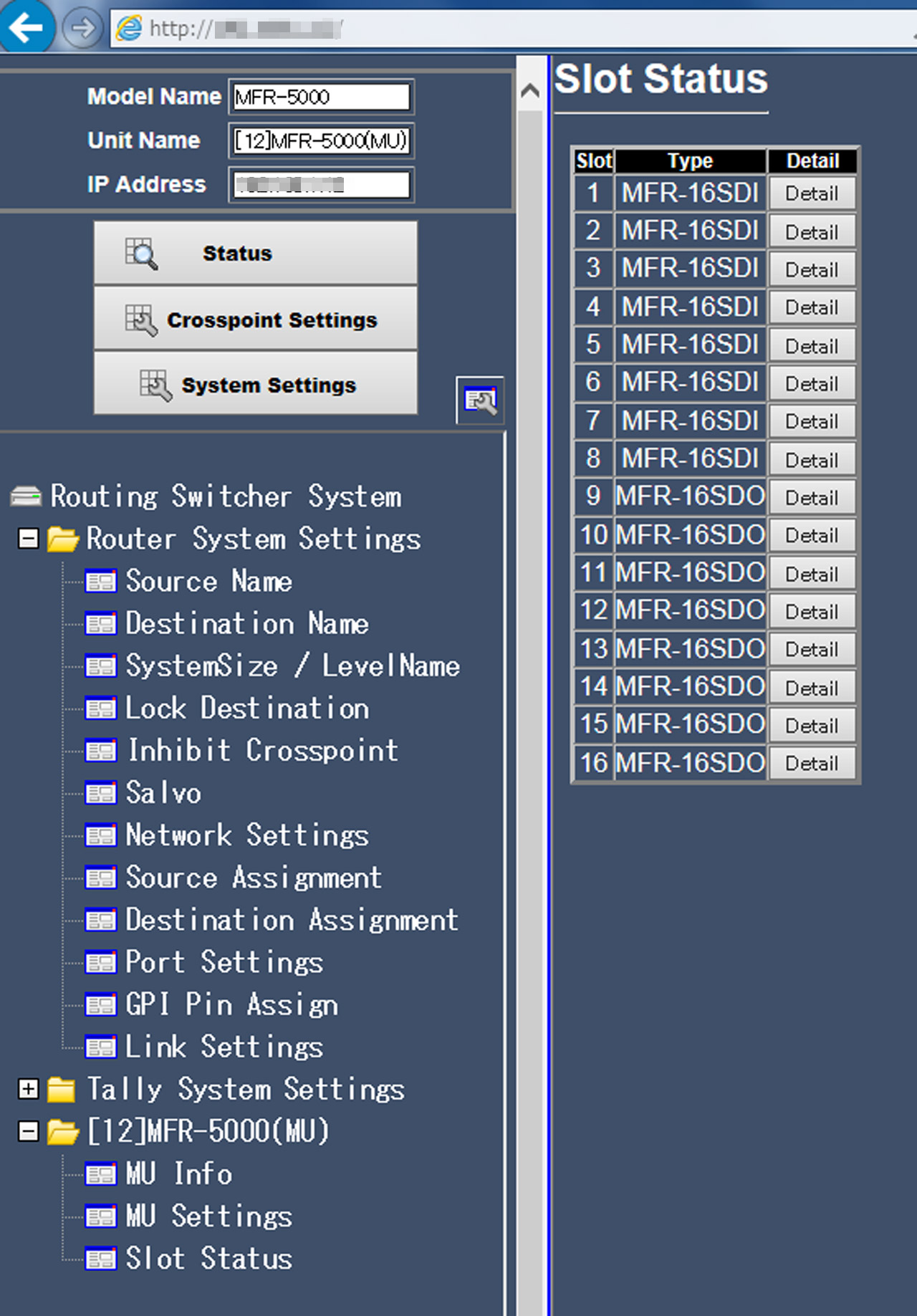Image resolution: width=917 pixels, height=1316 pixels.
Task: Click the Slot Status page icon
Action: click(x=100, y=1259)
